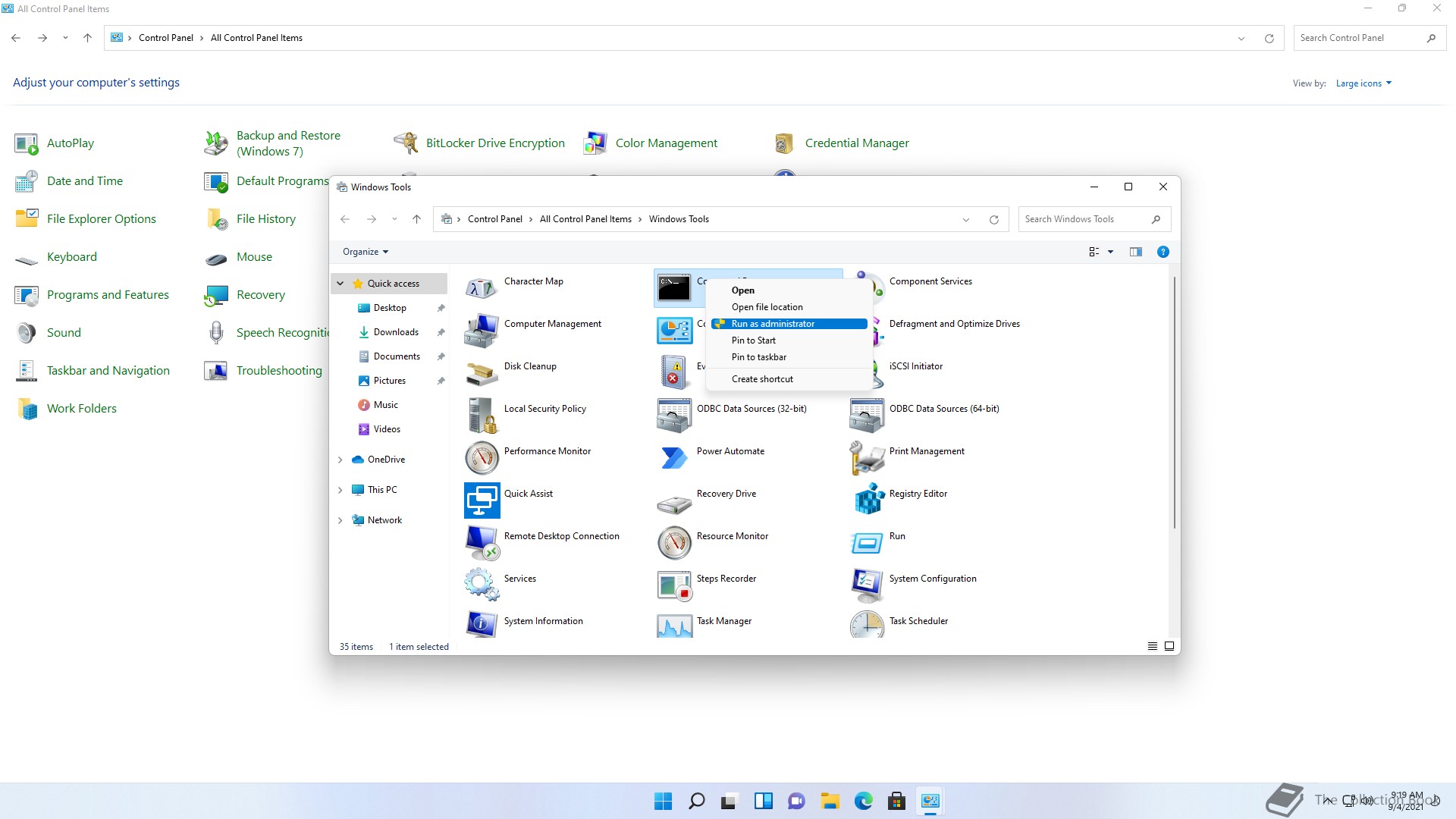
Task: Choose Open file location from context menu
Action: [789, 307]
